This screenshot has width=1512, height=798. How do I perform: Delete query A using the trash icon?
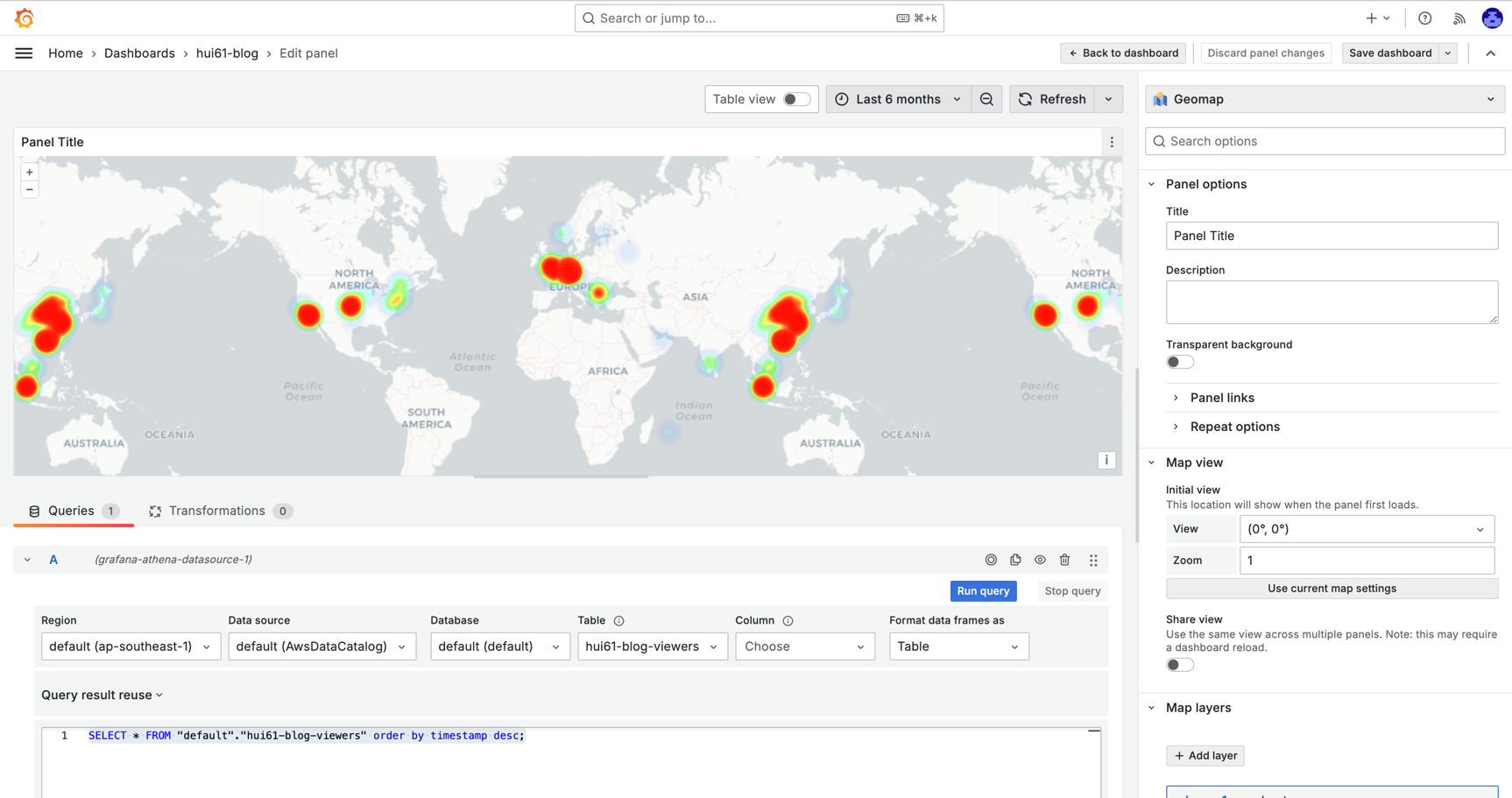click(x=1064, y=560)
